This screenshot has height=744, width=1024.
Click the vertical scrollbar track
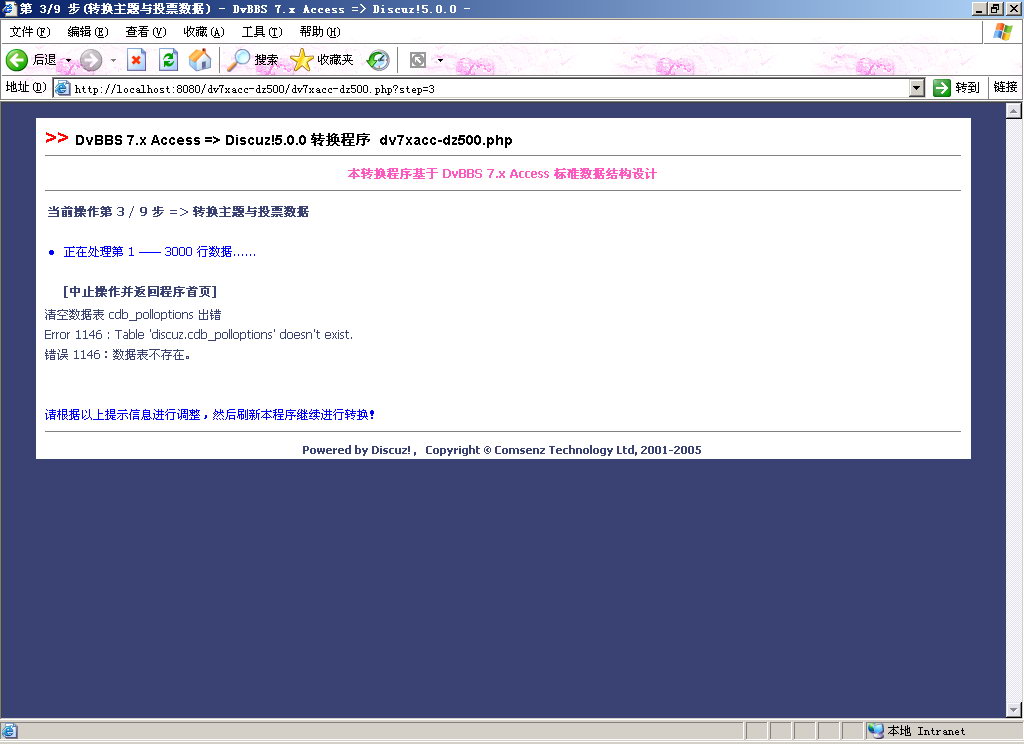tap(1014, 410)
